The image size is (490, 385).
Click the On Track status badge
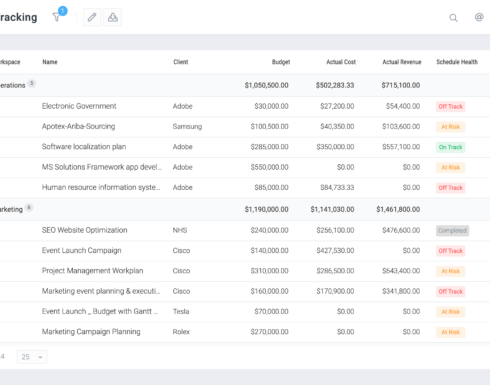pyautogui.click(x=450, y=147)
